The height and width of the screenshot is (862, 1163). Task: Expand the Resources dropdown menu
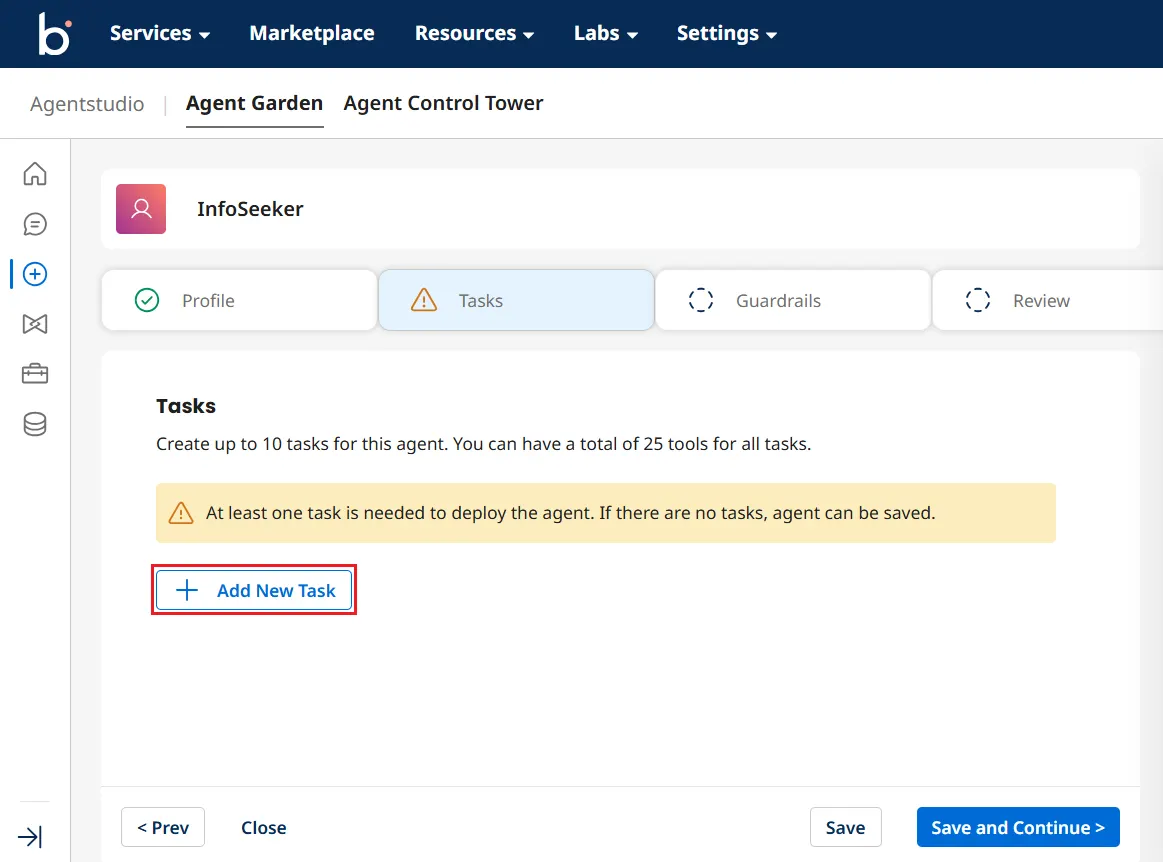pyautogui.click(x=474, y=33)
